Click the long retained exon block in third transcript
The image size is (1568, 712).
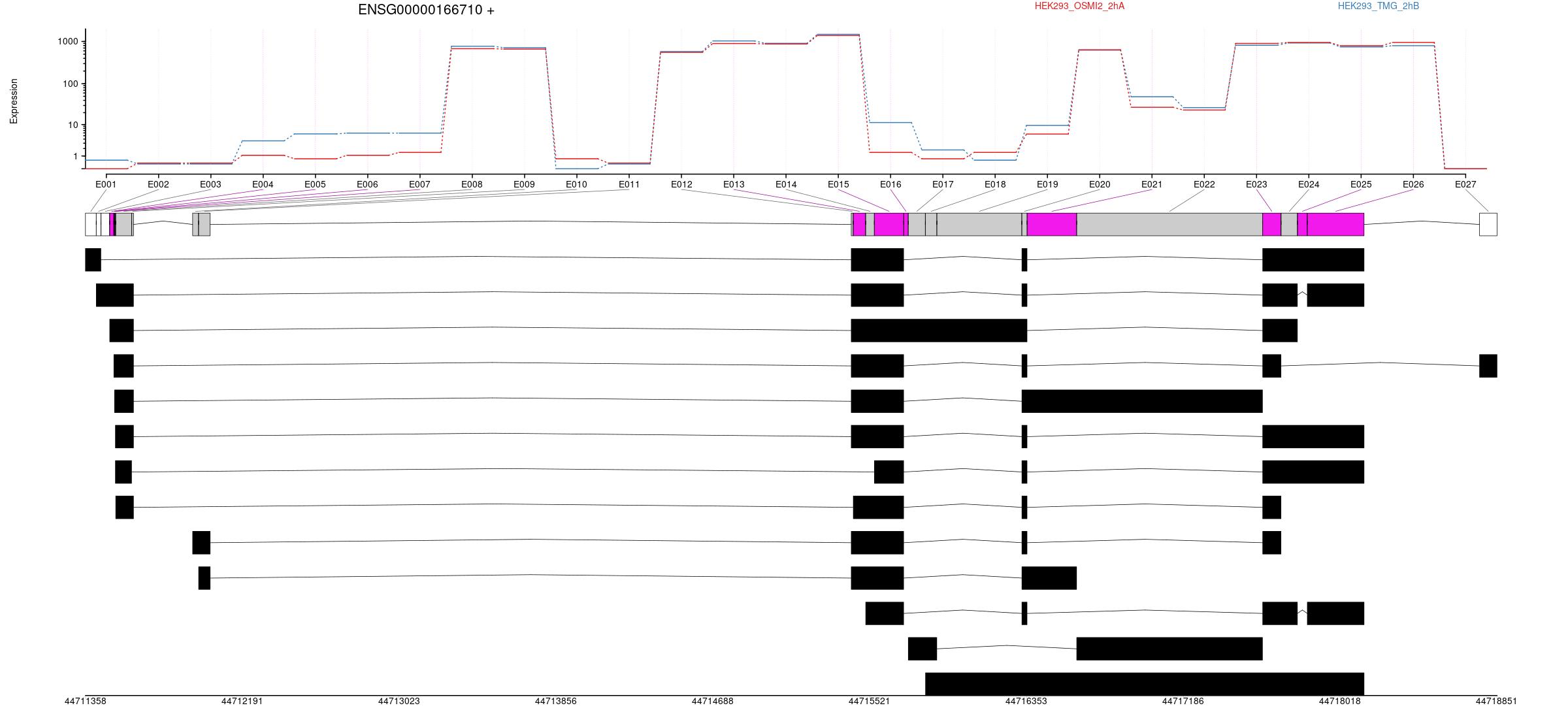point(939,331)
